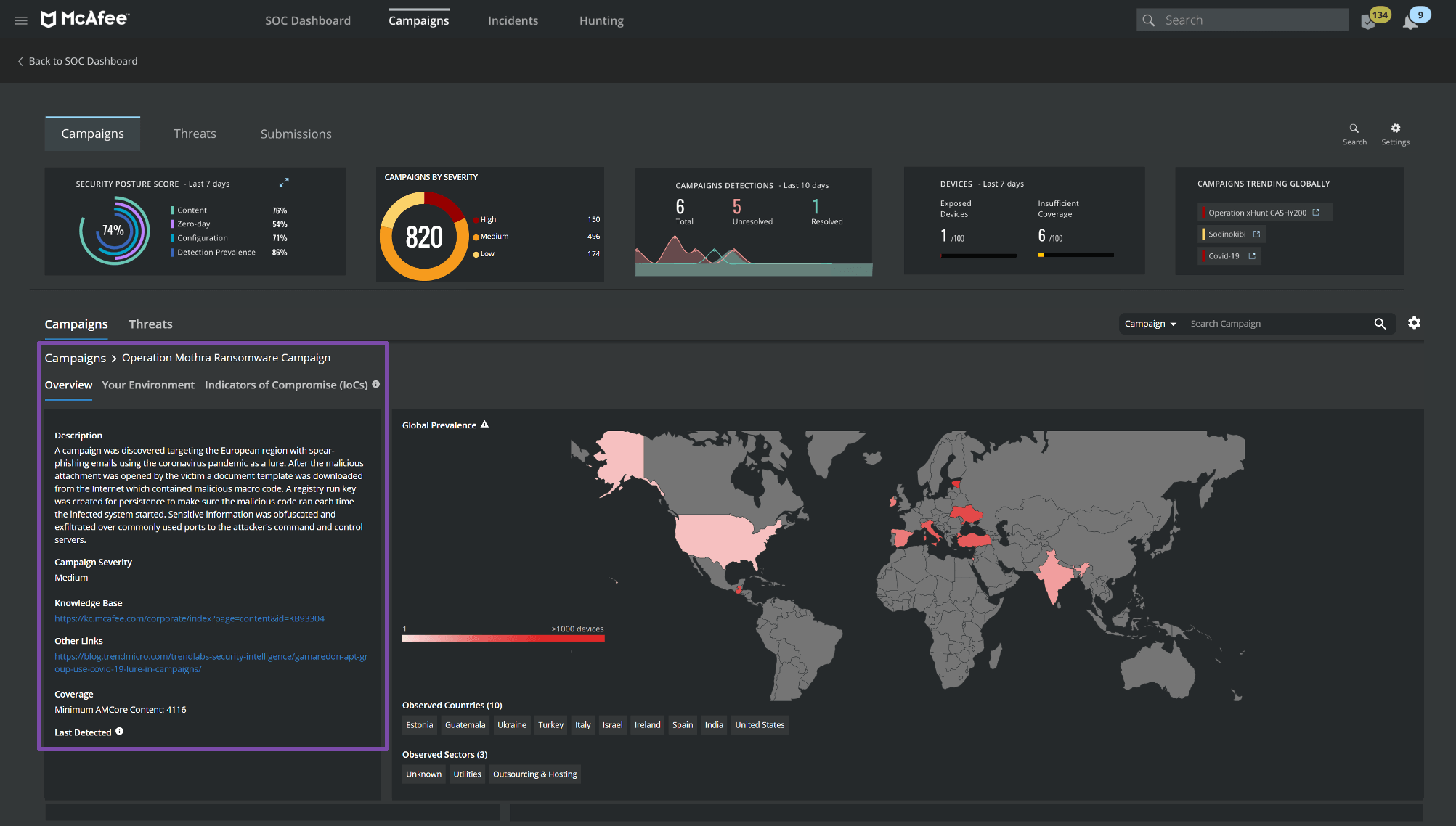1456x826 pixels.
Task: Click the Ukraine country tag
Action: click(x=512, y=725)
